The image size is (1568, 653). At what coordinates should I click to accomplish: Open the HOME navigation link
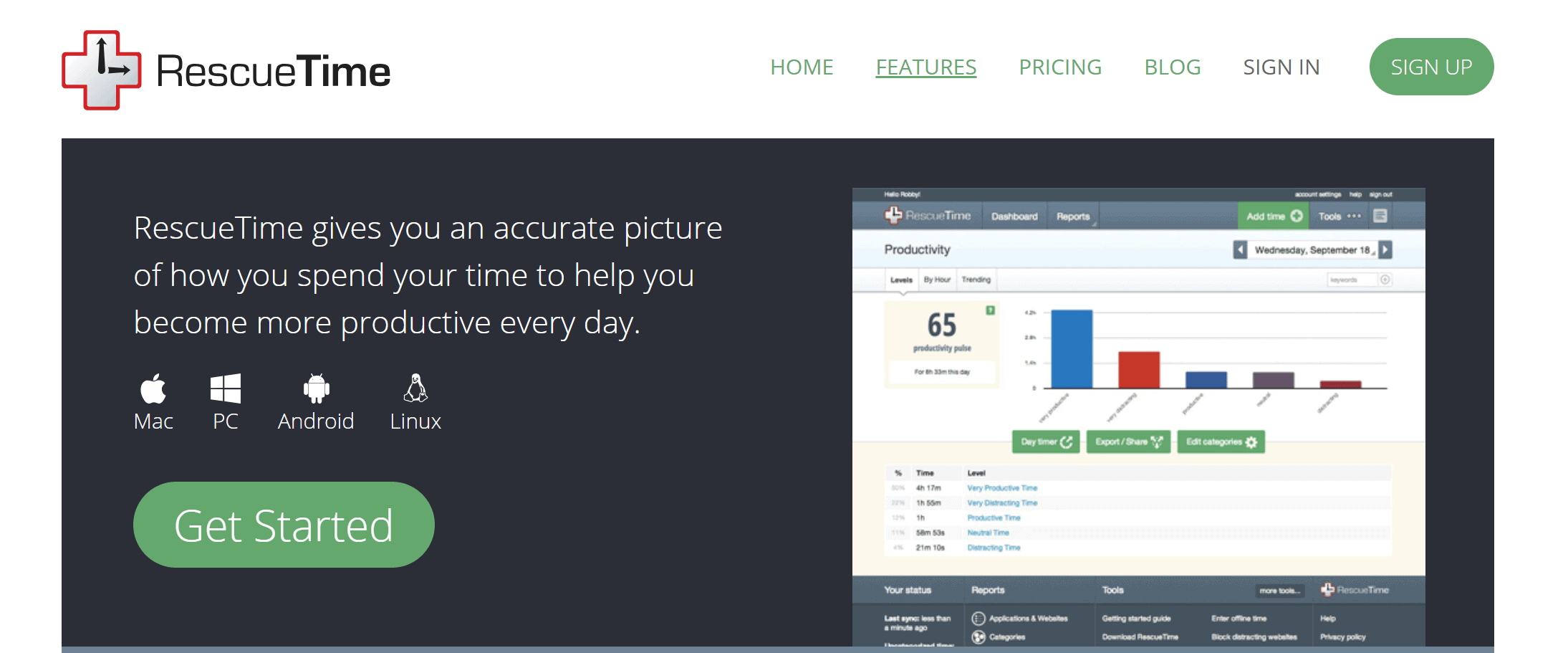point(802,67)
